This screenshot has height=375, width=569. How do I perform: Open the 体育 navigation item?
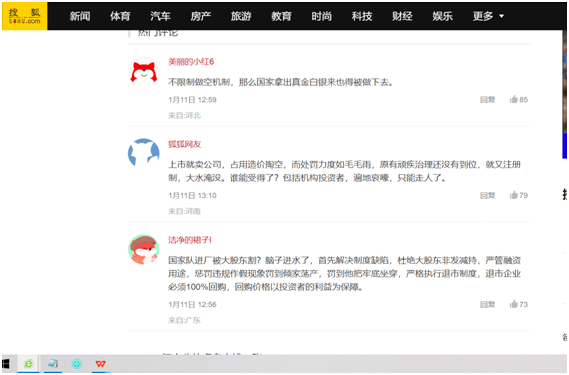tap(120, 16)
